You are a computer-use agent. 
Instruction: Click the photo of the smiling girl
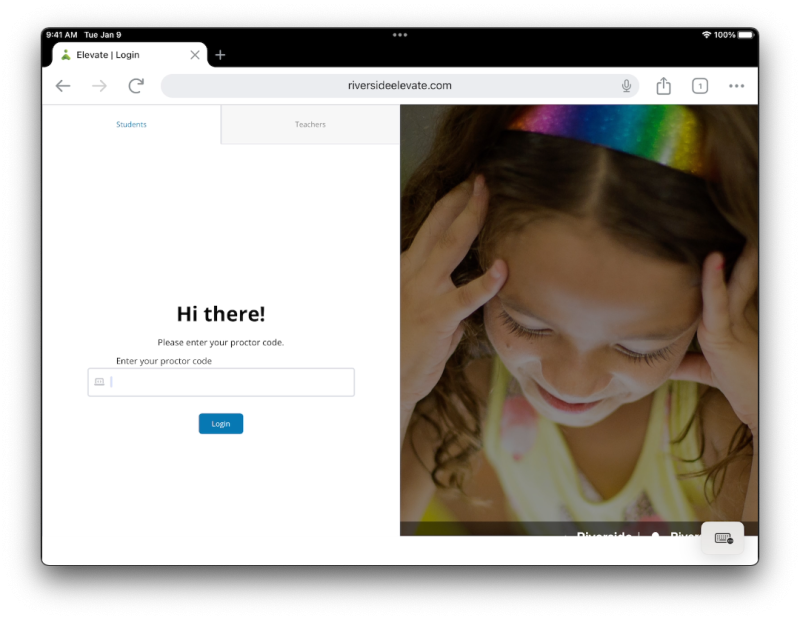(578, 320)
